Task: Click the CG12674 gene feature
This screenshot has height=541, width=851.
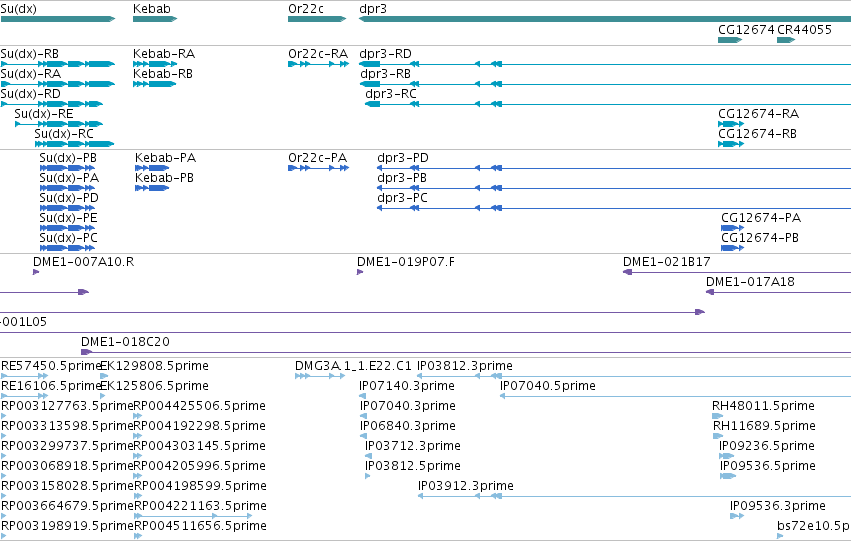Action: (730, 40)
